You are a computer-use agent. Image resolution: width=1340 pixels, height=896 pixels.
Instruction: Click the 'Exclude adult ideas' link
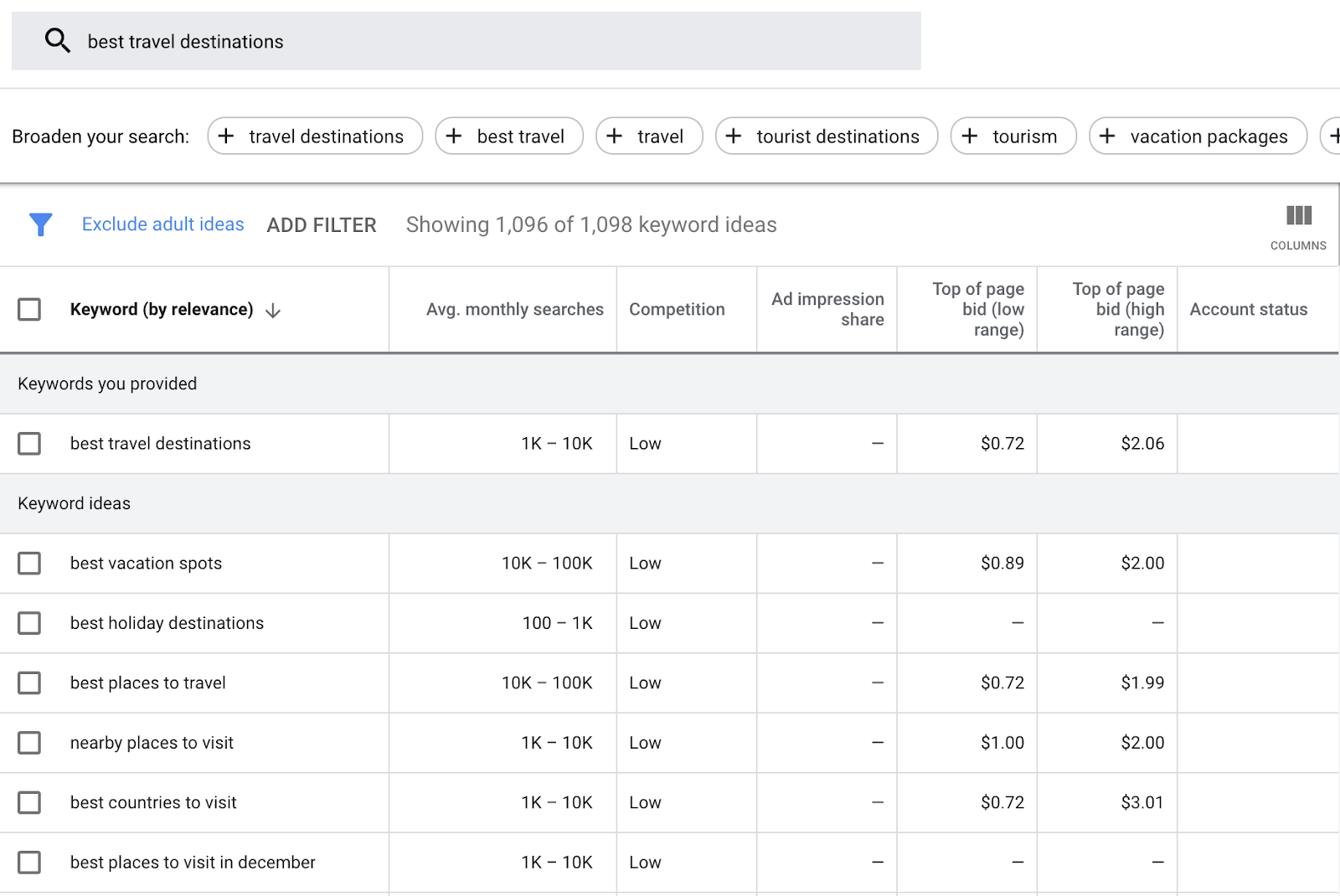point(162,224)
